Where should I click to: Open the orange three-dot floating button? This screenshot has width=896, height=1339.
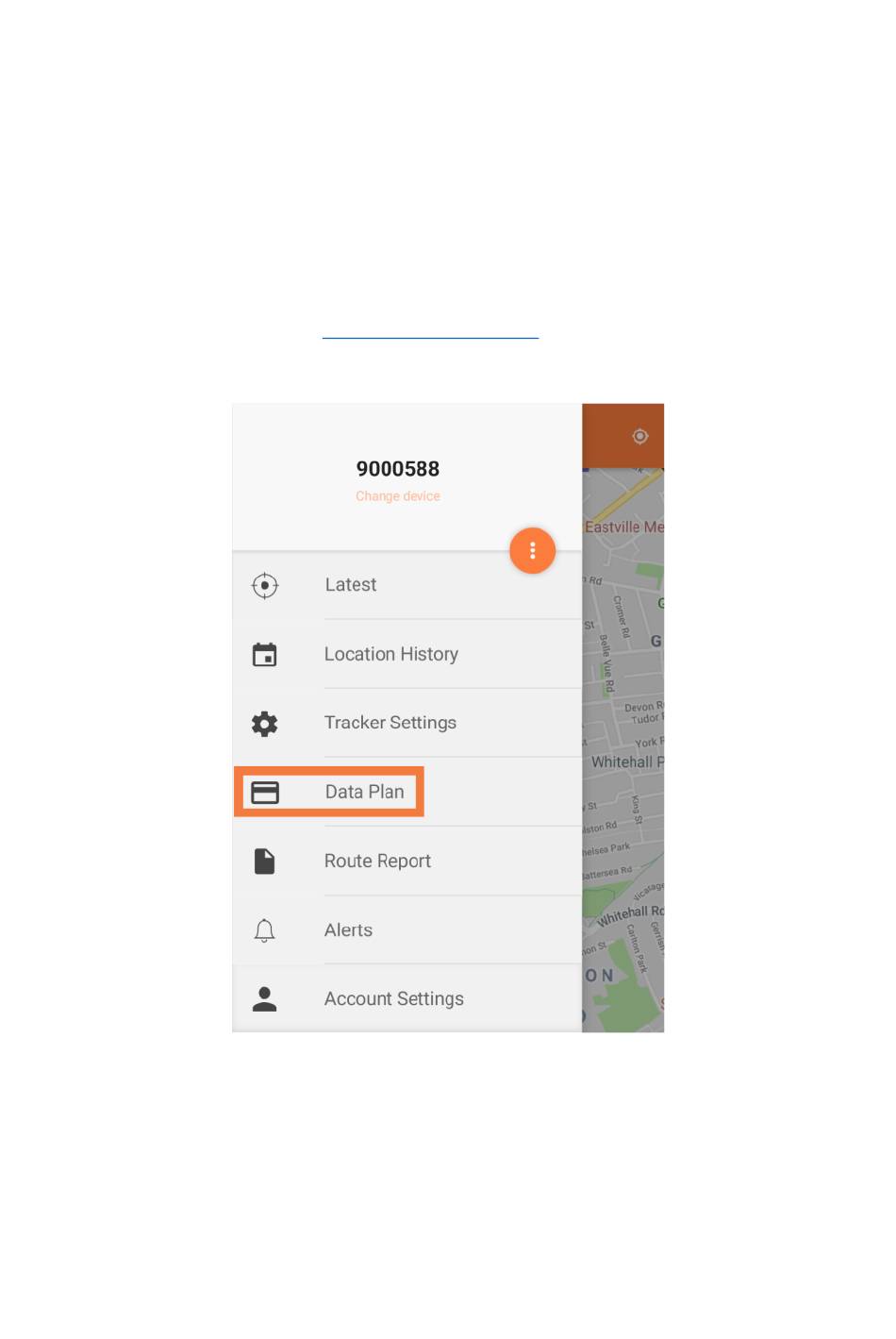click(533, 550)
